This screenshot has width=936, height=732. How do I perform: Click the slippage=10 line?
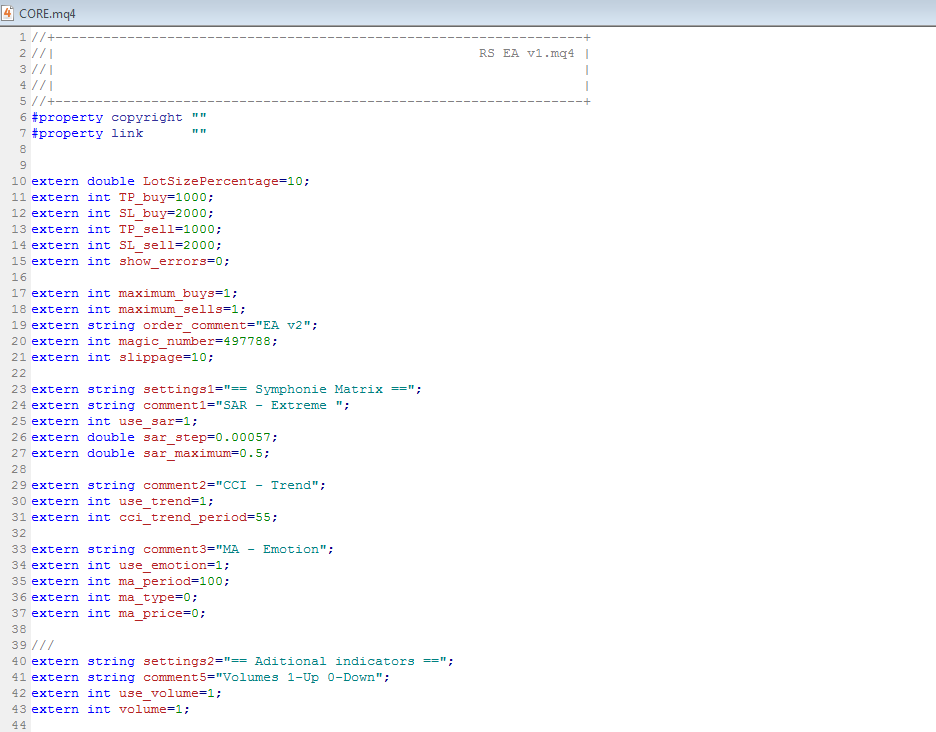point(122,358)
